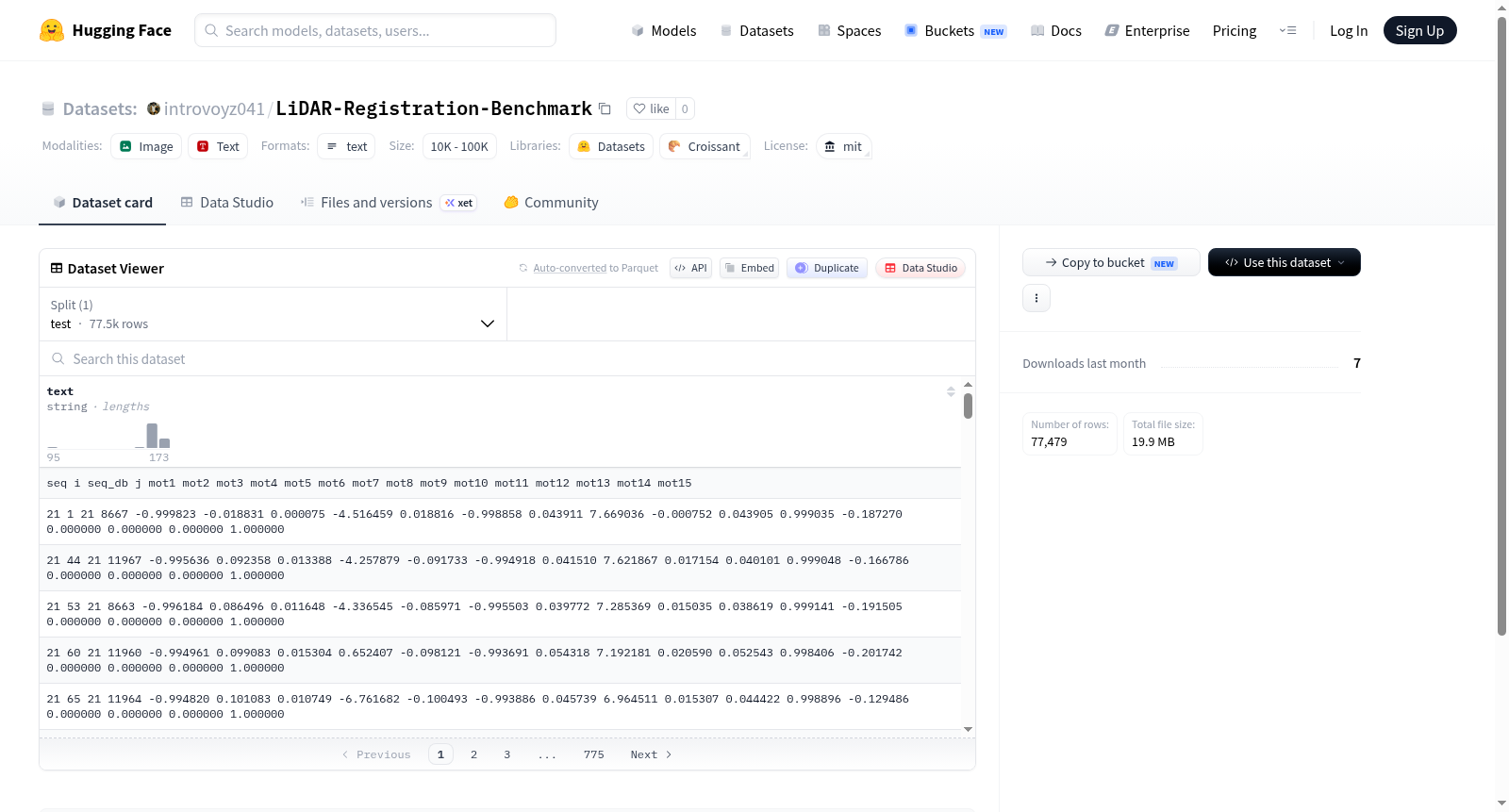Screen dimensions: 1509x812
Task: Click the search magnifier in dataset search
Action: [58, 358]
